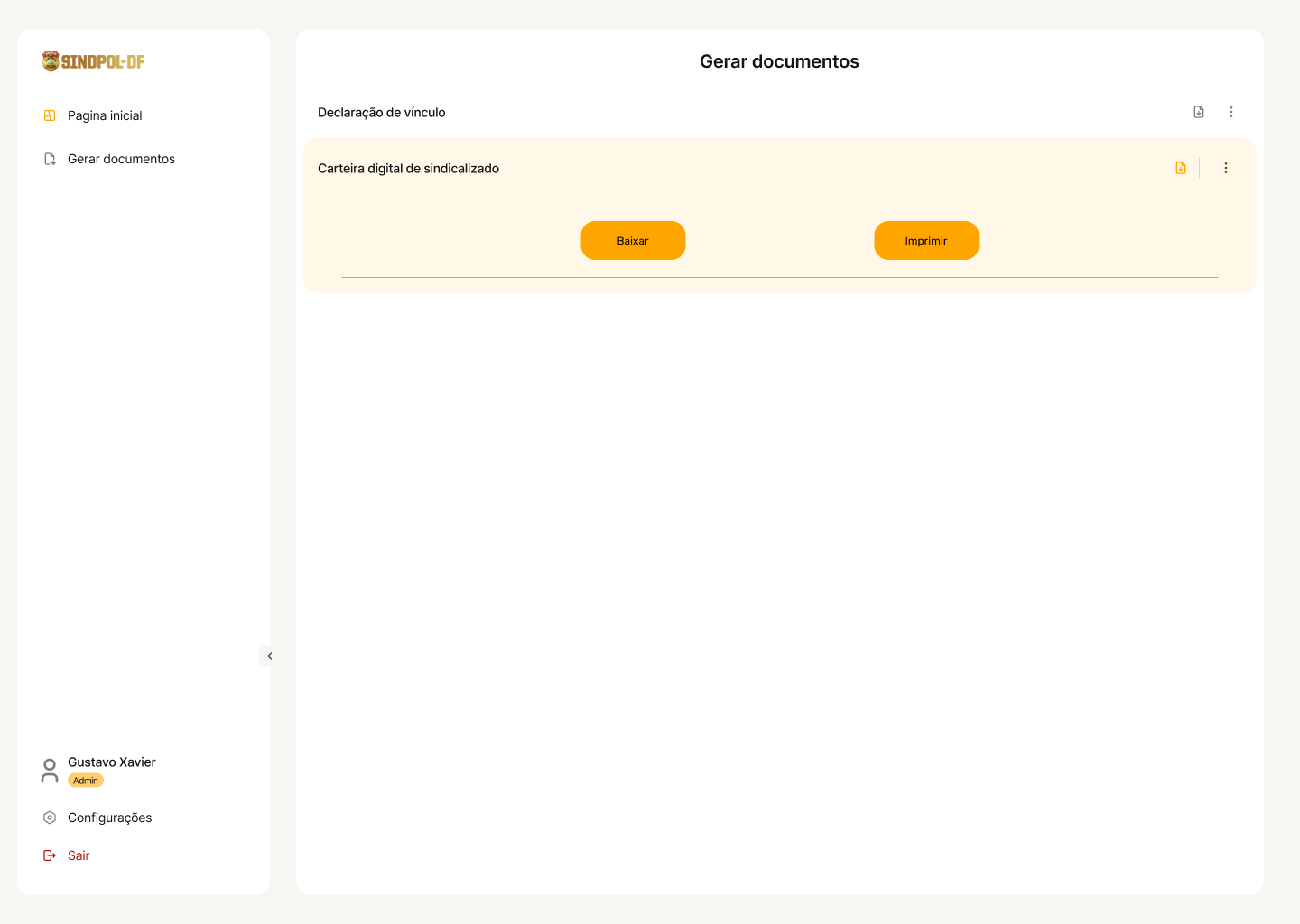
Task: Click the Pagina inicial dashboard icon
Action: coord(50,115)
